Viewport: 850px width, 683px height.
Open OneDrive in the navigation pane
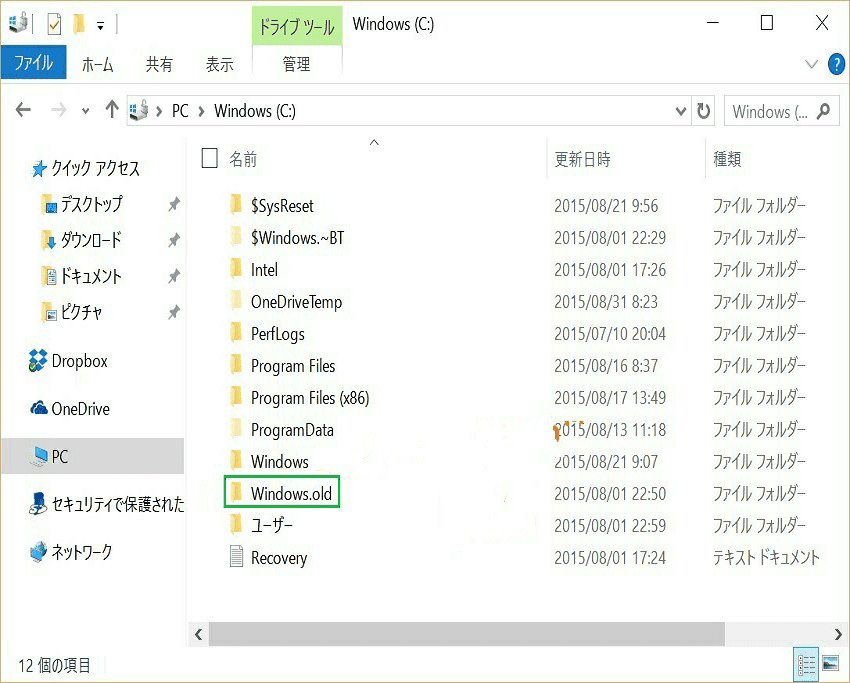(69, 409)
